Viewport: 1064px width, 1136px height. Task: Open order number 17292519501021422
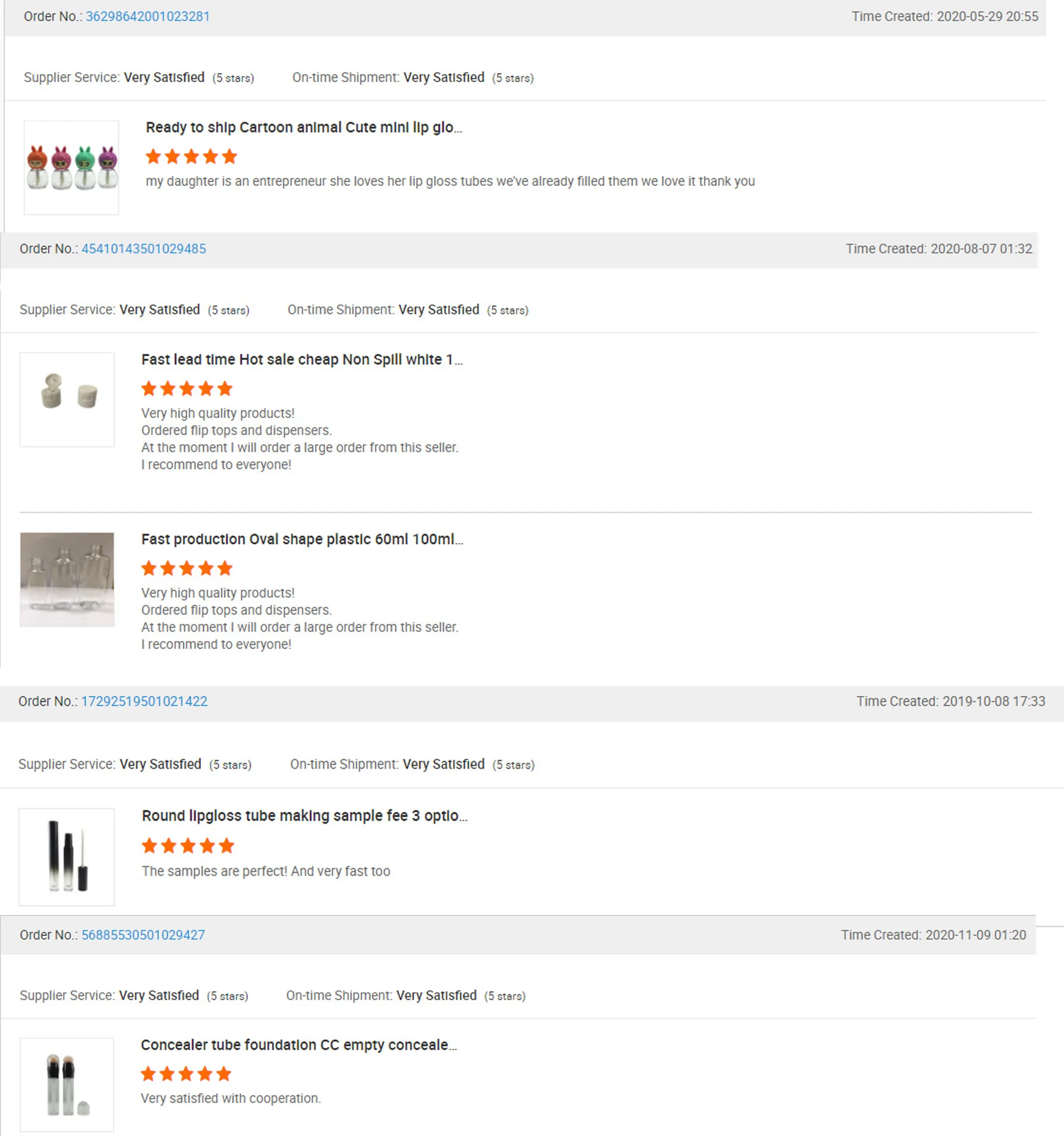click(144, 701)
